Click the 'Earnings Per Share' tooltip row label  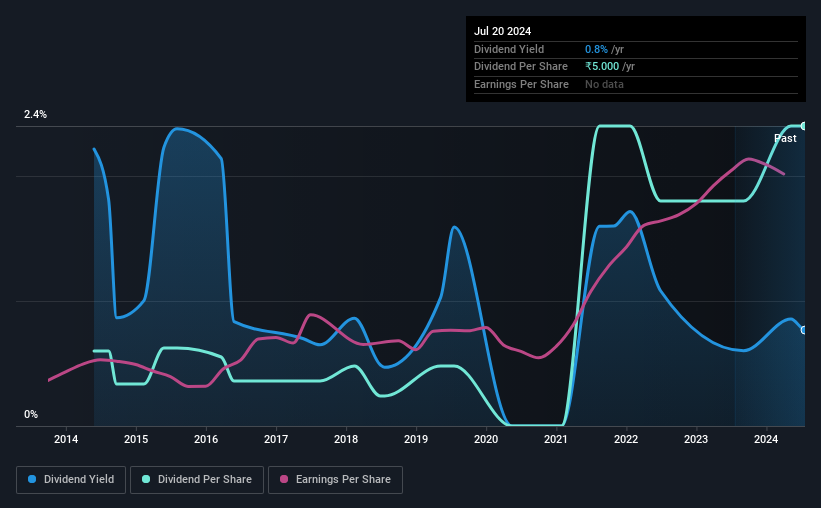pos(521,84)
